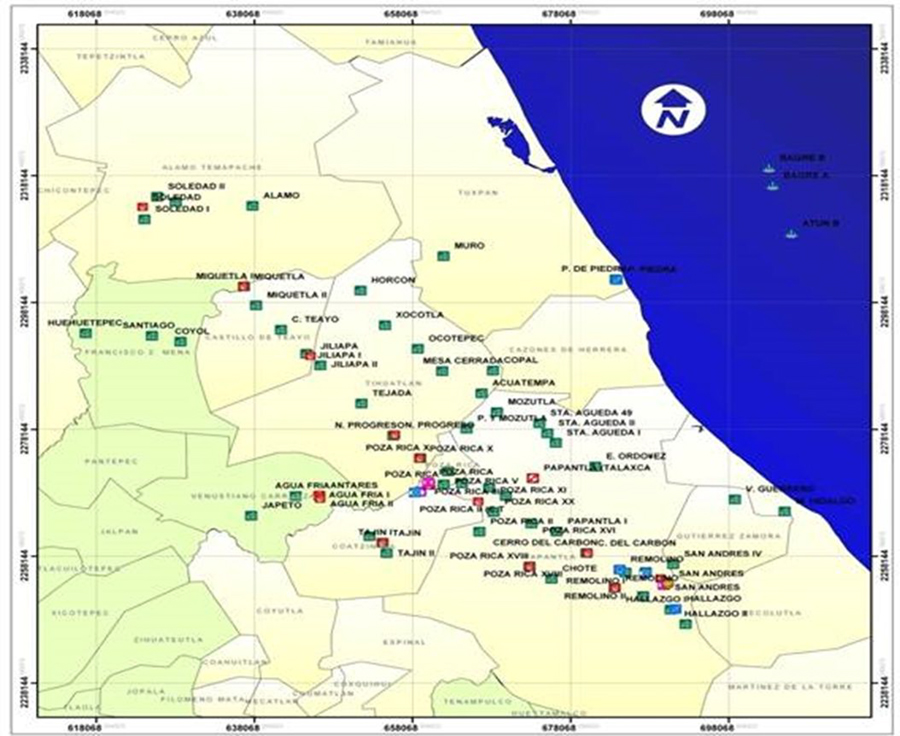Click the SANTIAGO station marker
900x736 pixels.
click(x=152, y=336)
